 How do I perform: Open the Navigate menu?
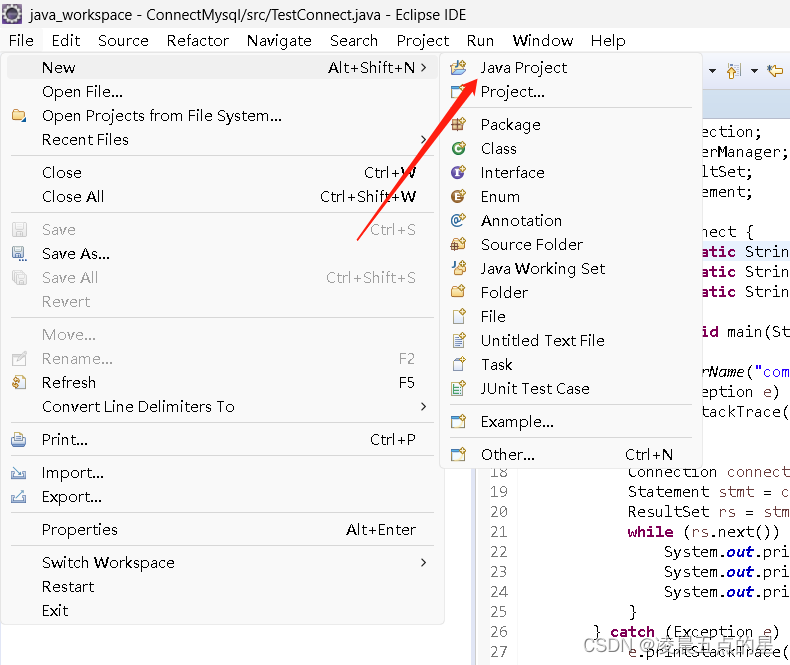[279, 40]
